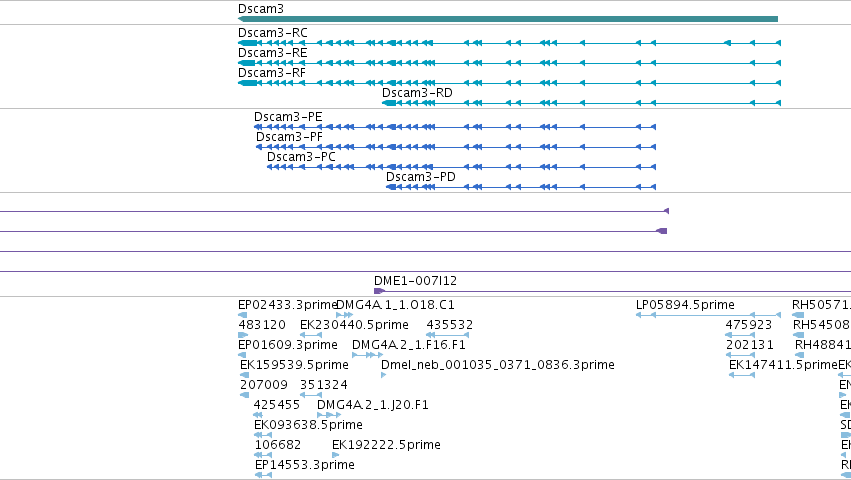
Task: Select Dmel_neb_001035_0371_0836.3prime label
Action: [x=498, y=365]
